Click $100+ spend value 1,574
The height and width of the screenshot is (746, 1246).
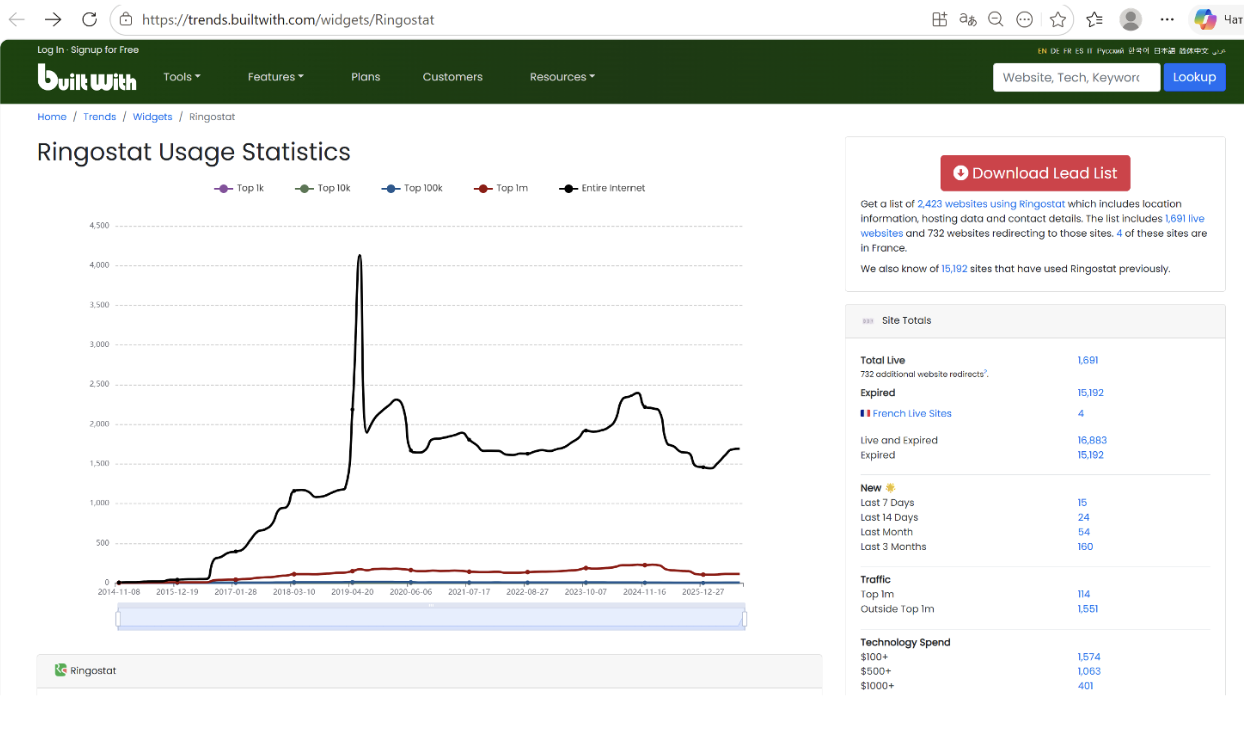1088,657
